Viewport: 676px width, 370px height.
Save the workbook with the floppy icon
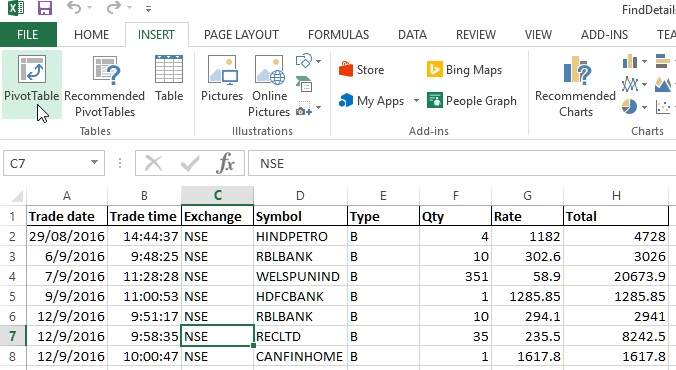[x=44, y=8]
